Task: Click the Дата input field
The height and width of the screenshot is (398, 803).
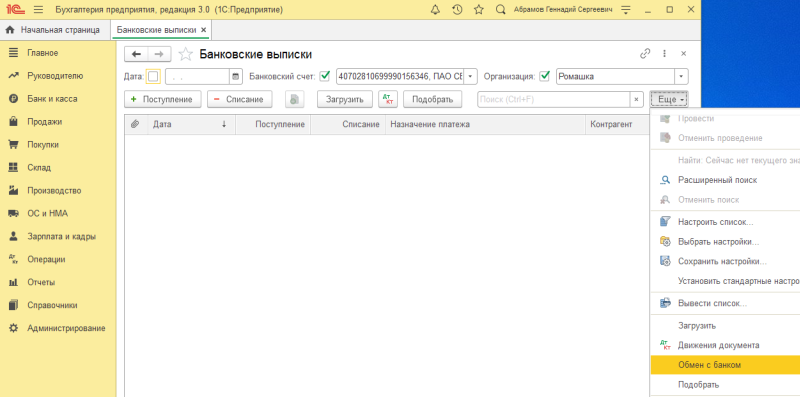Action: coord(197,77)
